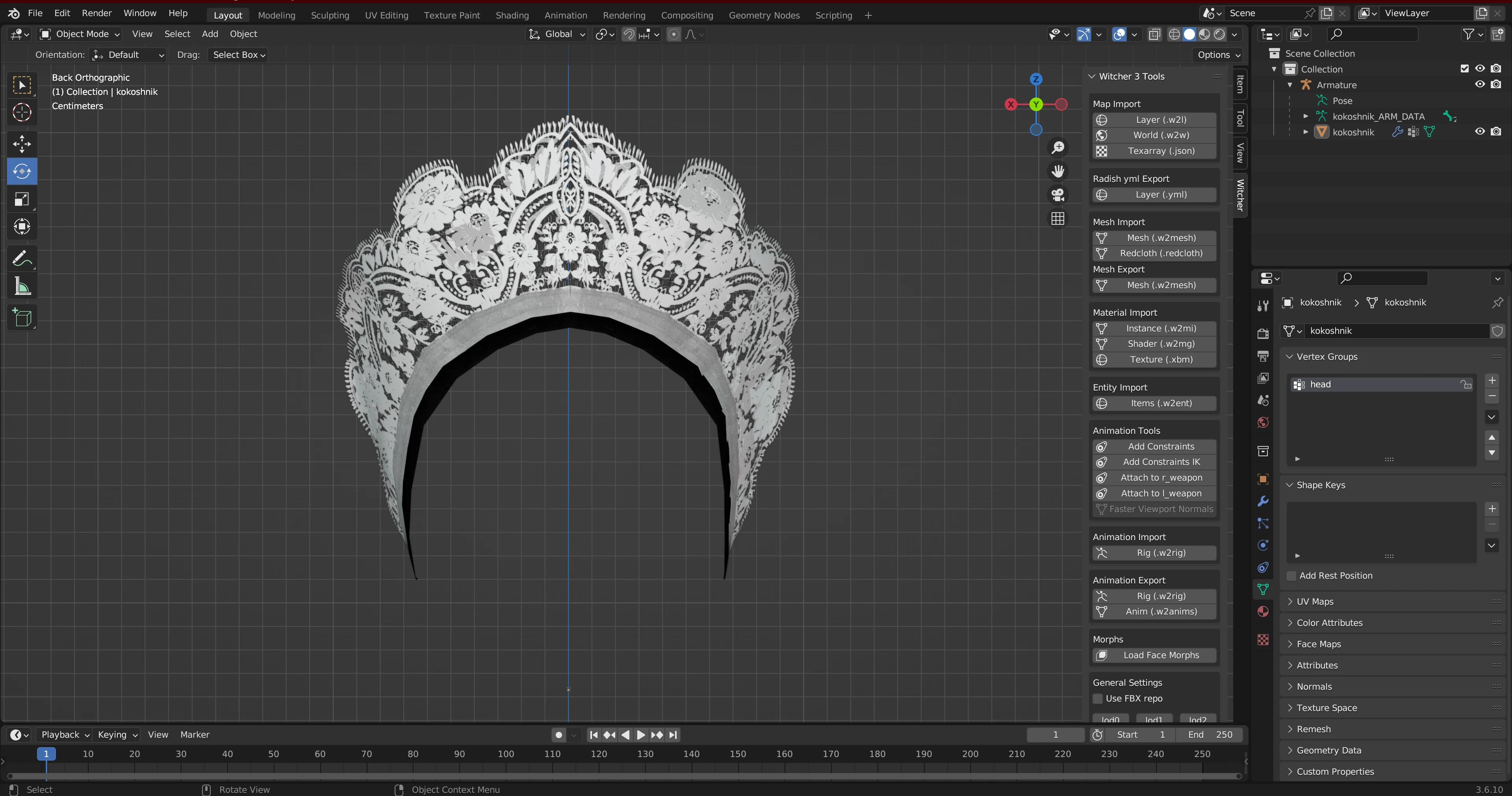
Task: Click the viewport pan hand icon
Action: (1058, 171)
